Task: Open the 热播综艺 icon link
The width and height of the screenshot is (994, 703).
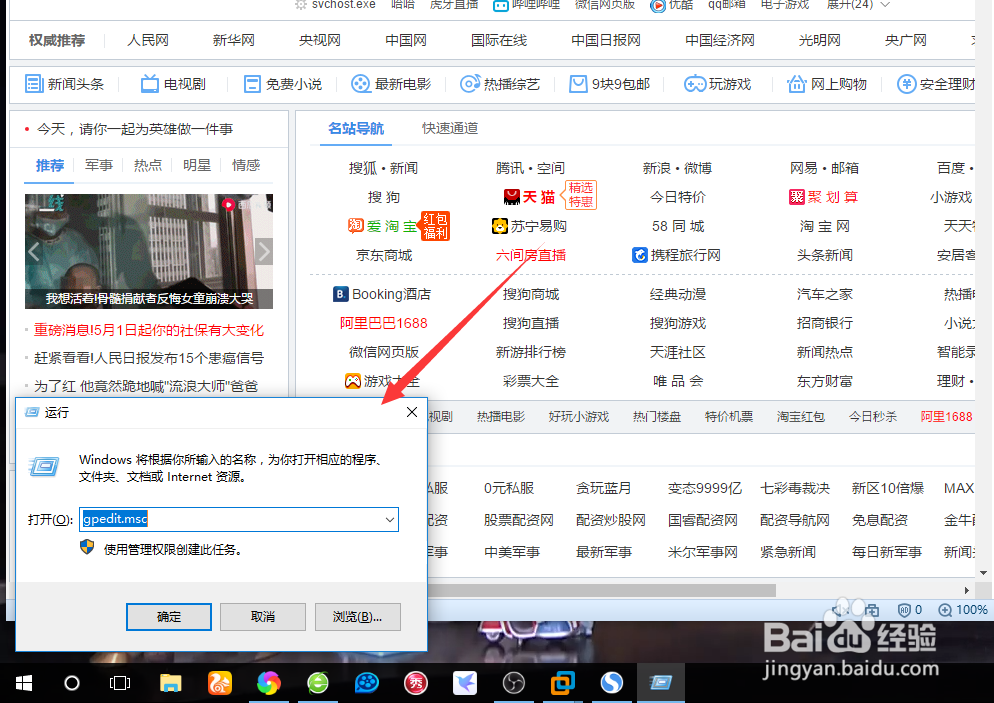Action: (500, 84)
